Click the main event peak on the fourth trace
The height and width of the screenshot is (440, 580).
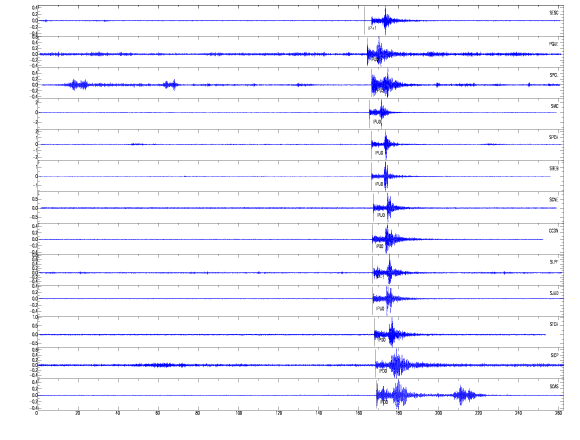click(x=382, y=112)
